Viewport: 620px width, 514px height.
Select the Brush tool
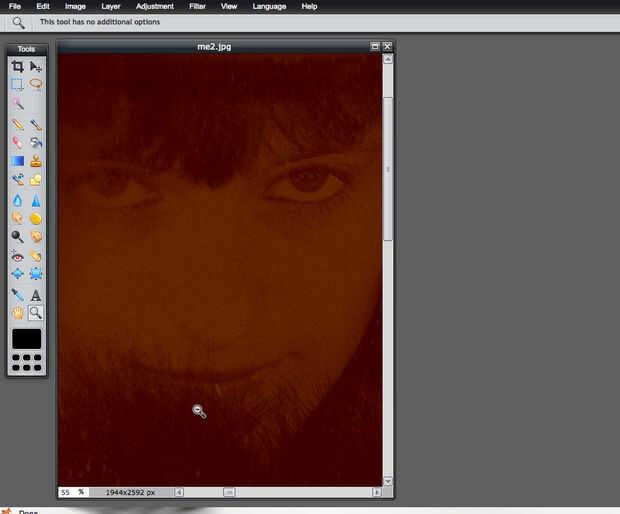tap(36, 125)
